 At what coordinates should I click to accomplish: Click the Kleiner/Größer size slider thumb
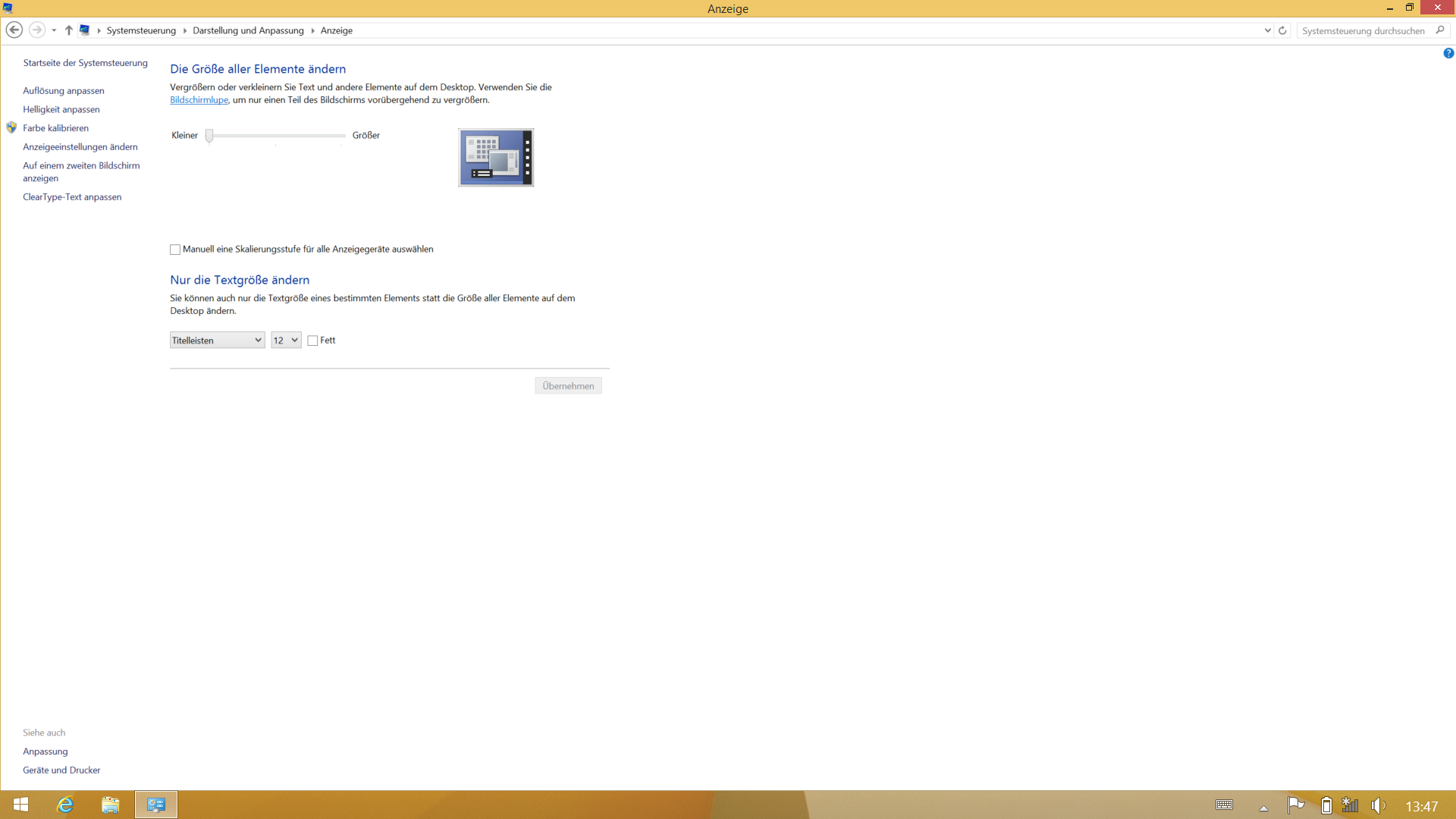209,136
